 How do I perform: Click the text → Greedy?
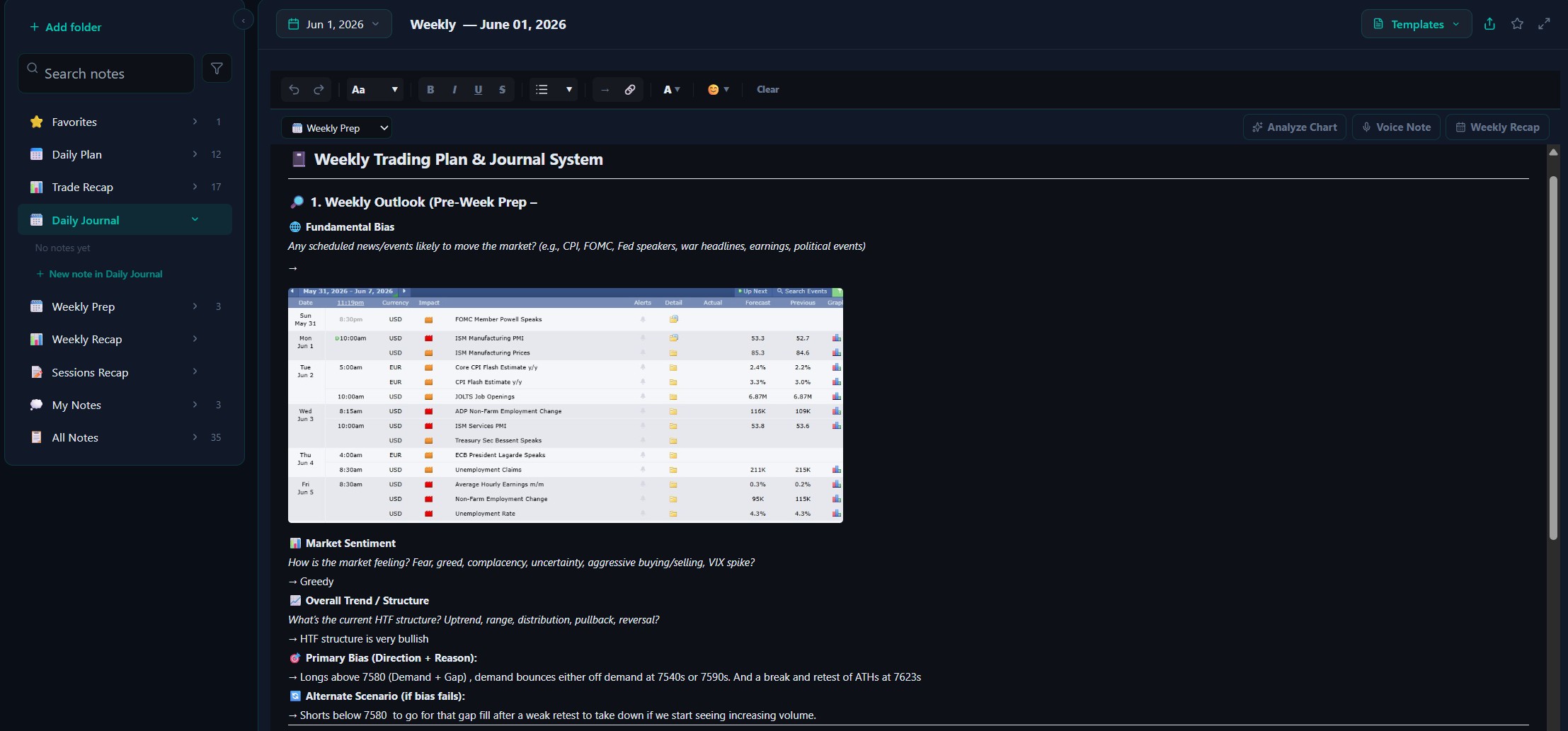tap(311, 582)
